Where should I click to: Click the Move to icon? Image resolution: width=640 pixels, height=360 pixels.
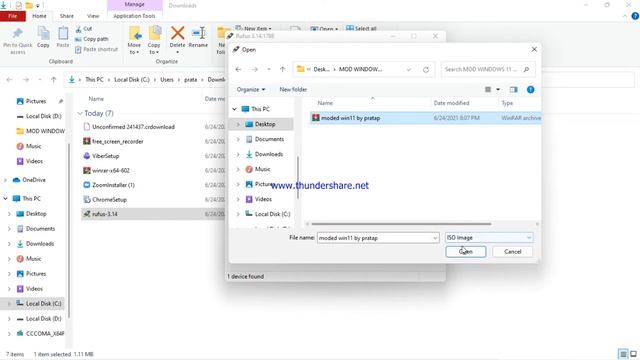coord(134,33)
